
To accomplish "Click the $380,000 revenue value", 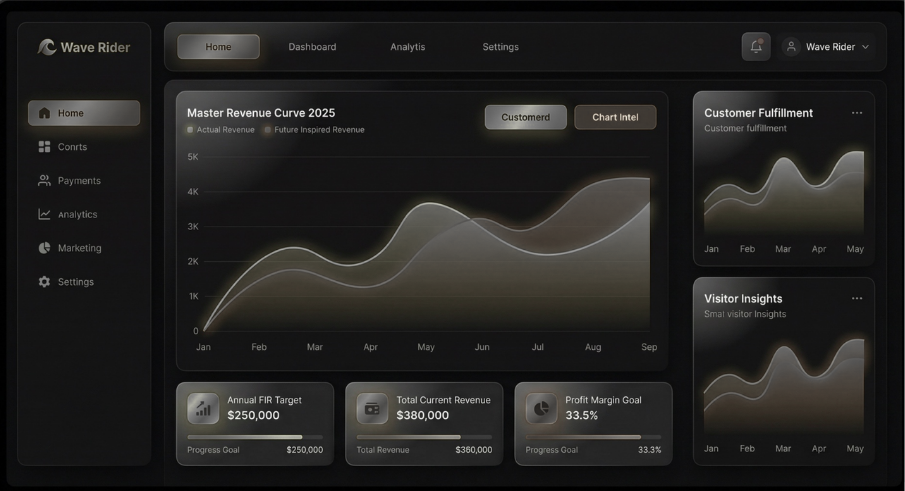I will [x=422, y=415].
